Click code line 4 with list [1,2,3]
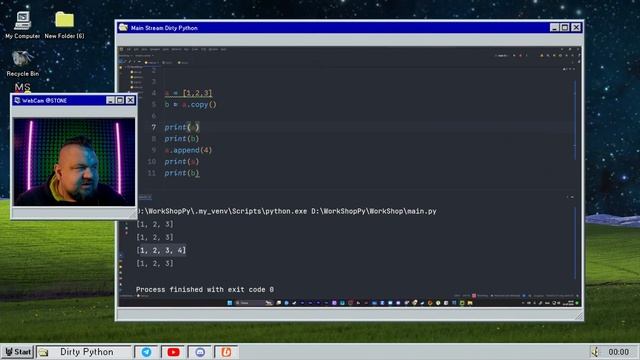The width and height of the screenshot is (640, 360). [188, 93]
